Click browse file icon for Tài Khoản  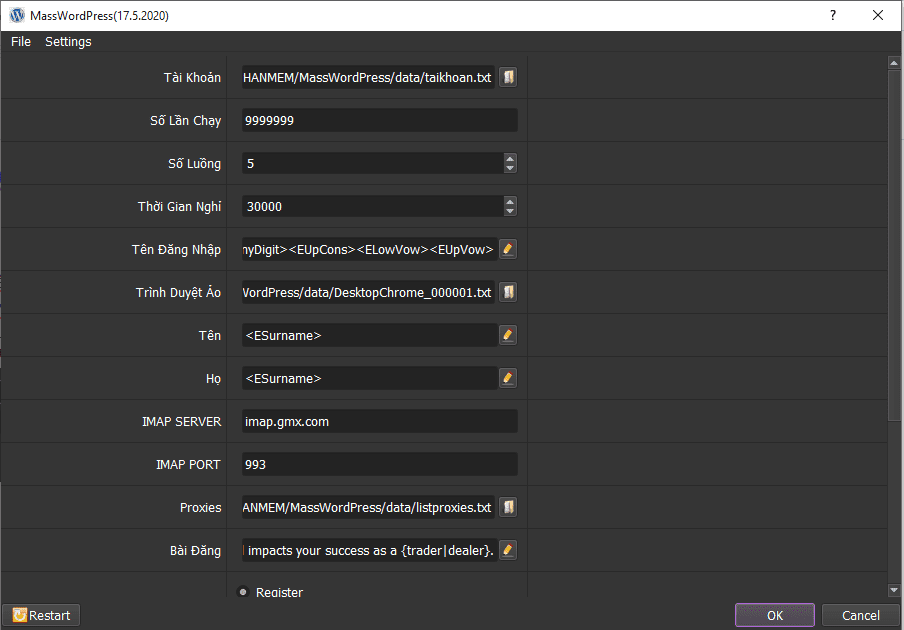click(508, 78)
